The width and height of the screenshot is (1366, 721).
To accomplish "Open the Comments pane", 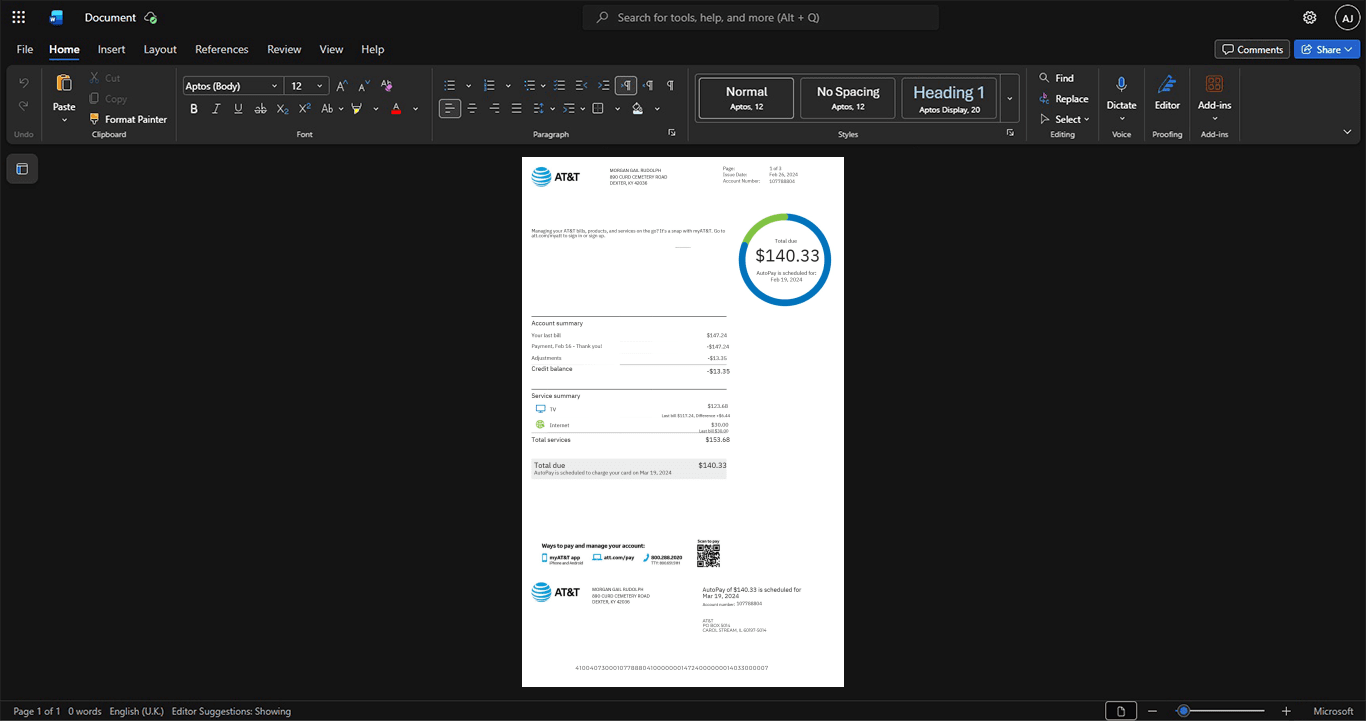I will (x=1252, y=49).
